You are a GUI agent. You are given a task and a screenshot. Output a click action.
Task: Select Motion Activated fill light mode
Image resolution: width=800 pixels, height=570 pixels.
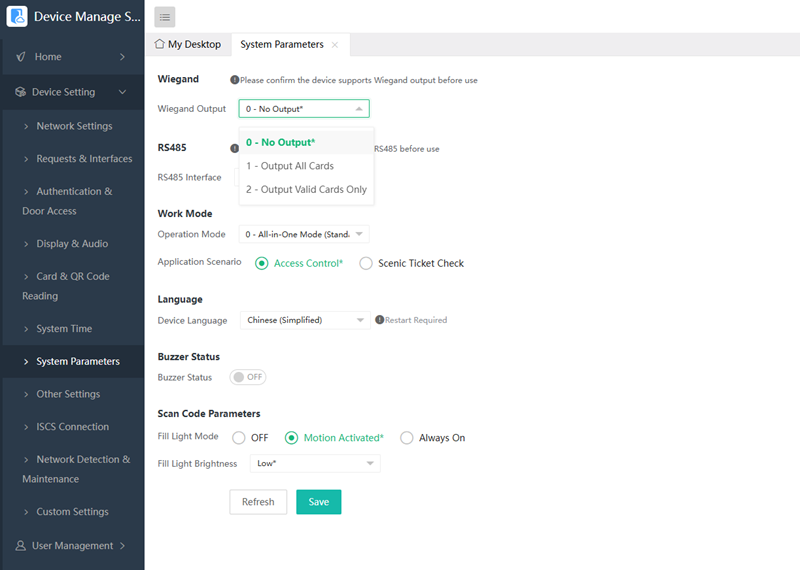coord(291,438)
